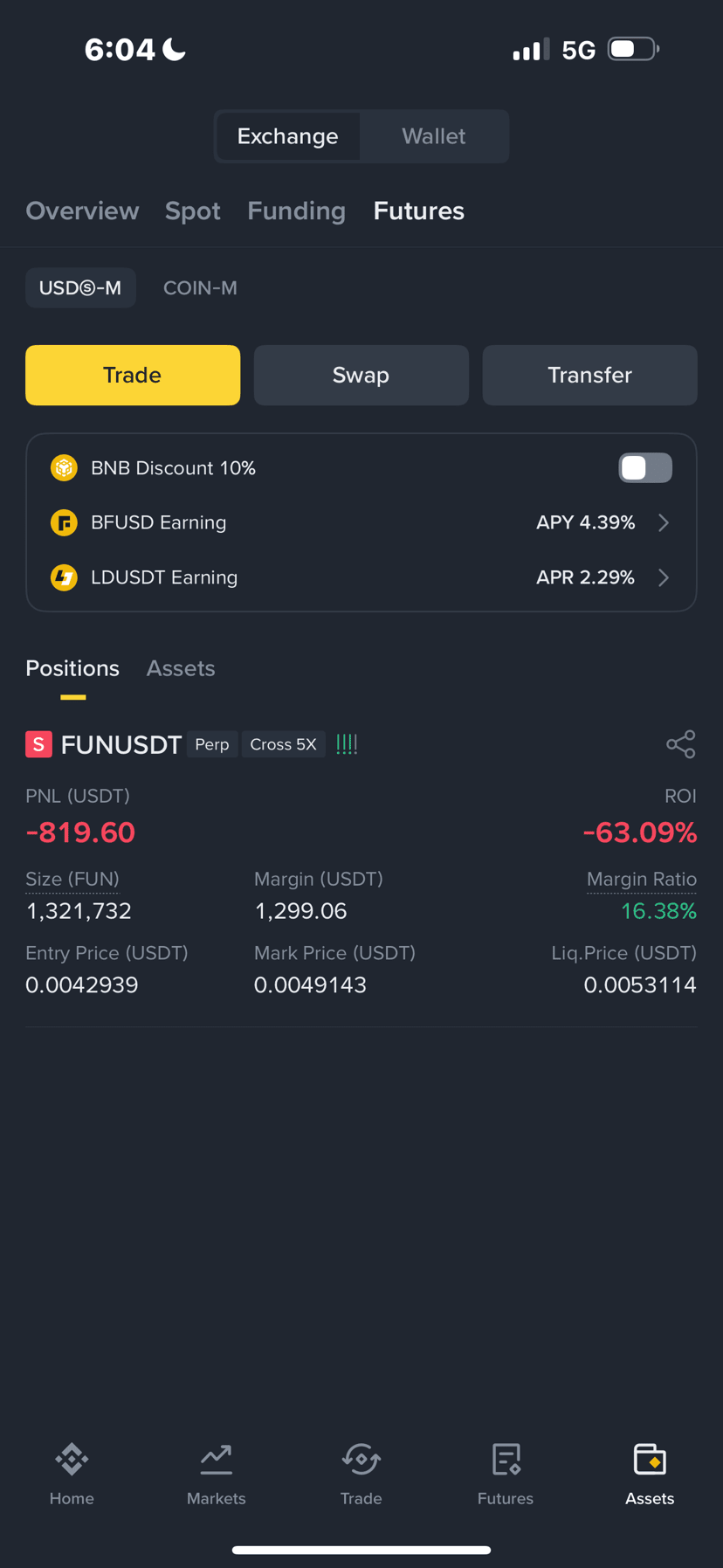
Task: Tap the yellow Trade button
Action: point(133,375)
